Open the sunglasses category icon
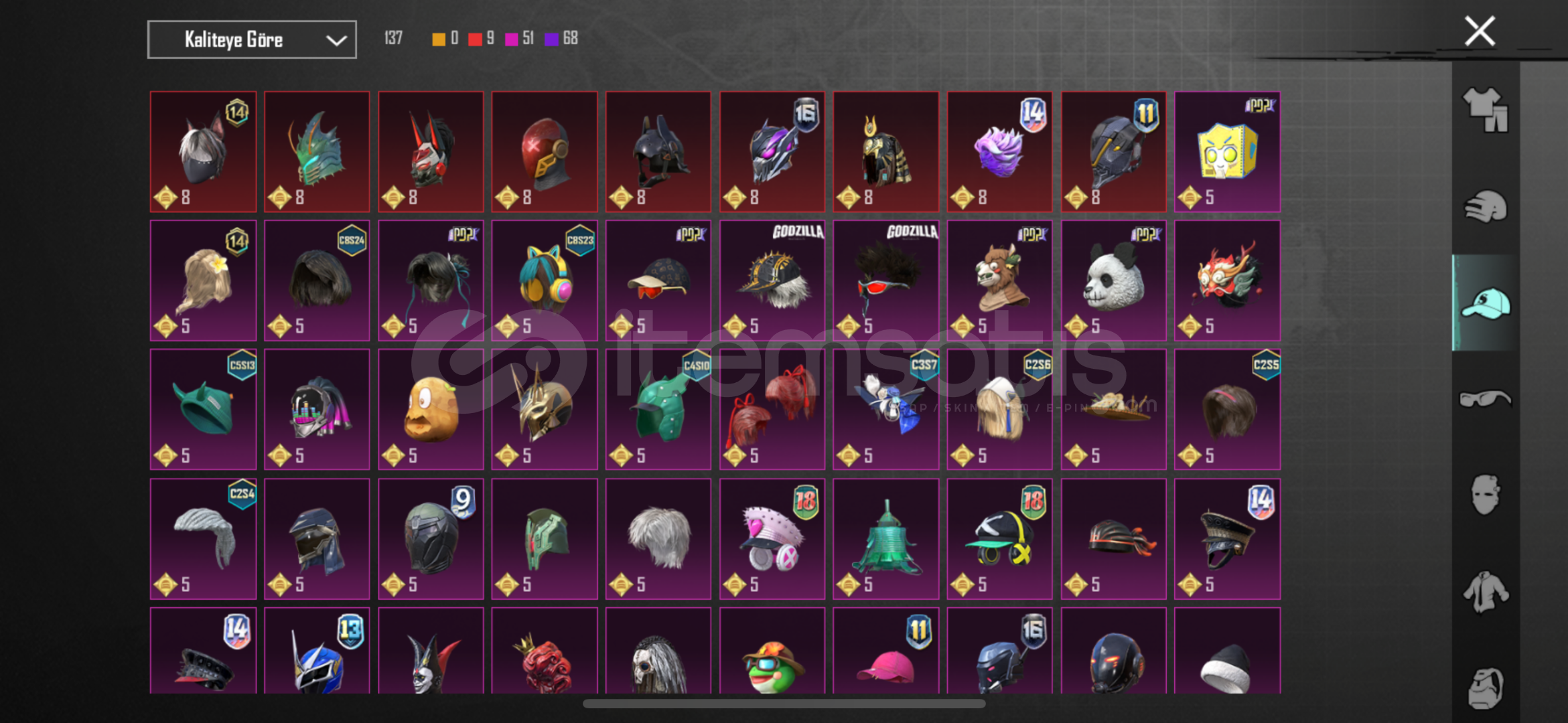The width and height of the screenshot is (1568, 723). click(1485, 399)
